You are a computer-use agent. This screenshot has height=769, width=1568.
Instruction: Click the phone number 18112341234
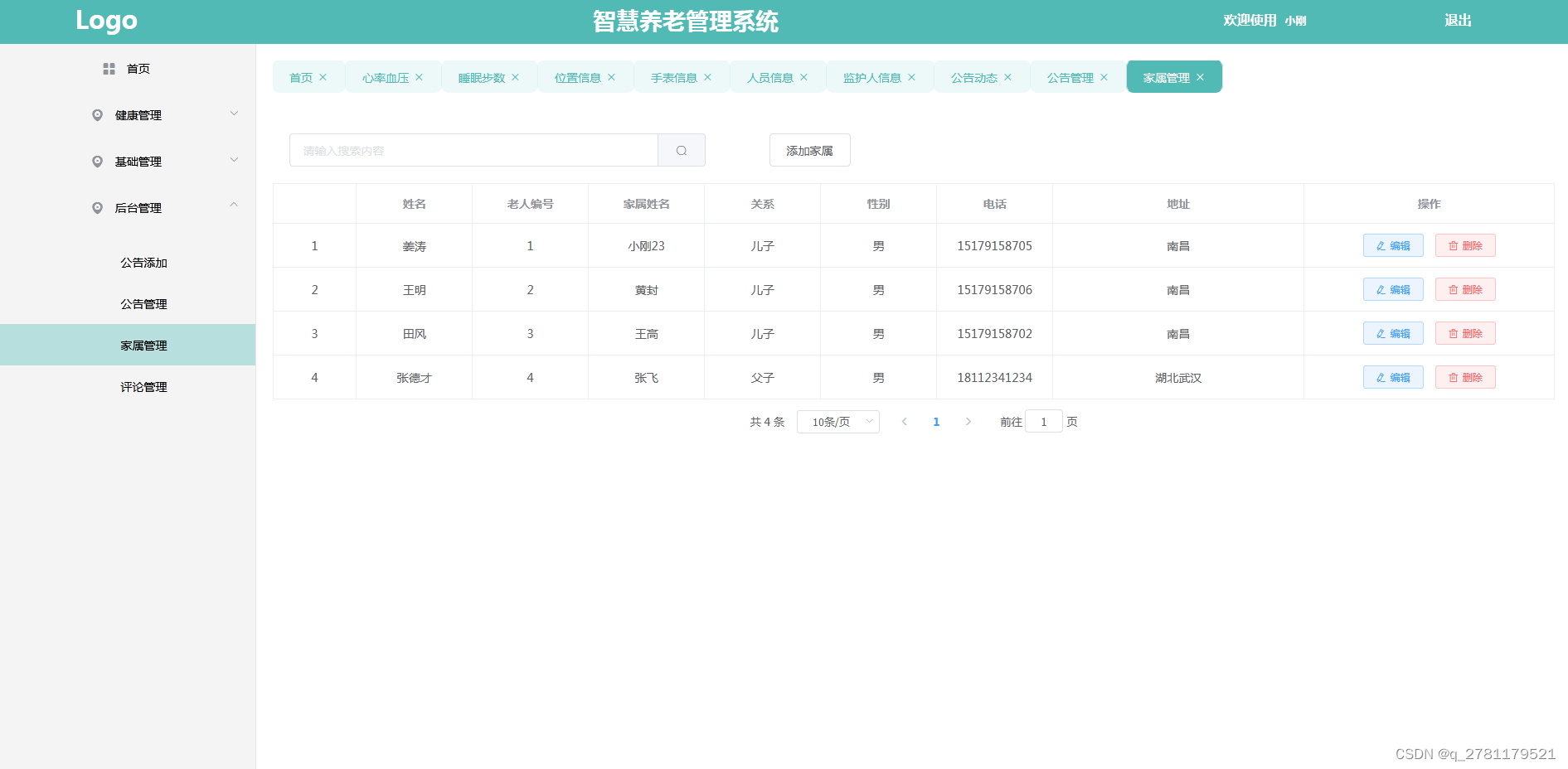[x=994, y=378]
